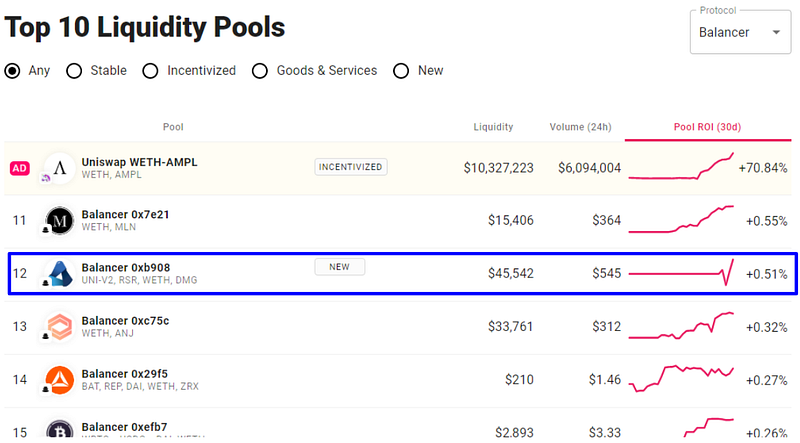Click the Balancer 0x29f5 orange BAT icon

point(60,379)
